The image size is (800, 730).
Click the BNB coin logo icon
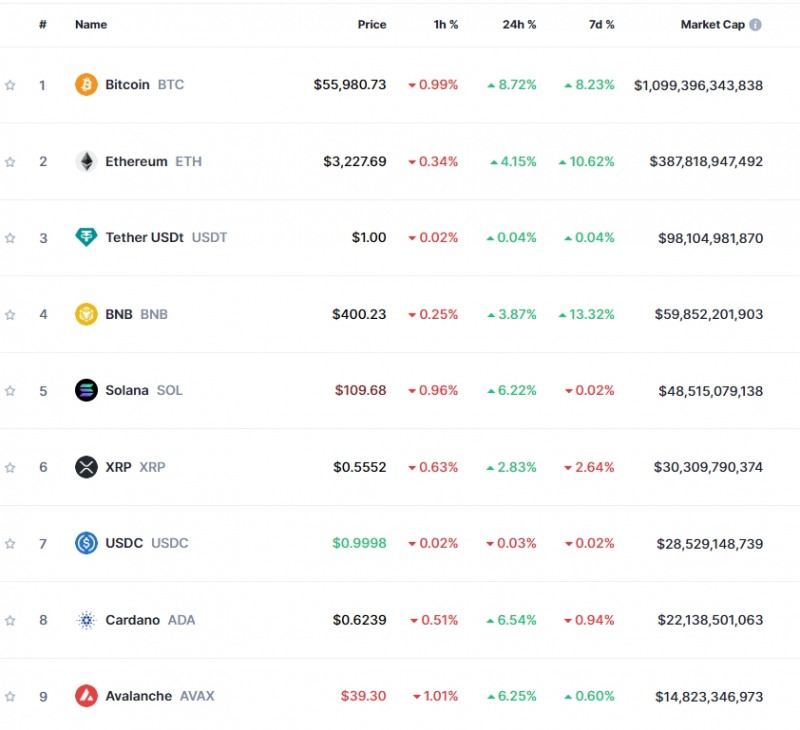[86, 314]
